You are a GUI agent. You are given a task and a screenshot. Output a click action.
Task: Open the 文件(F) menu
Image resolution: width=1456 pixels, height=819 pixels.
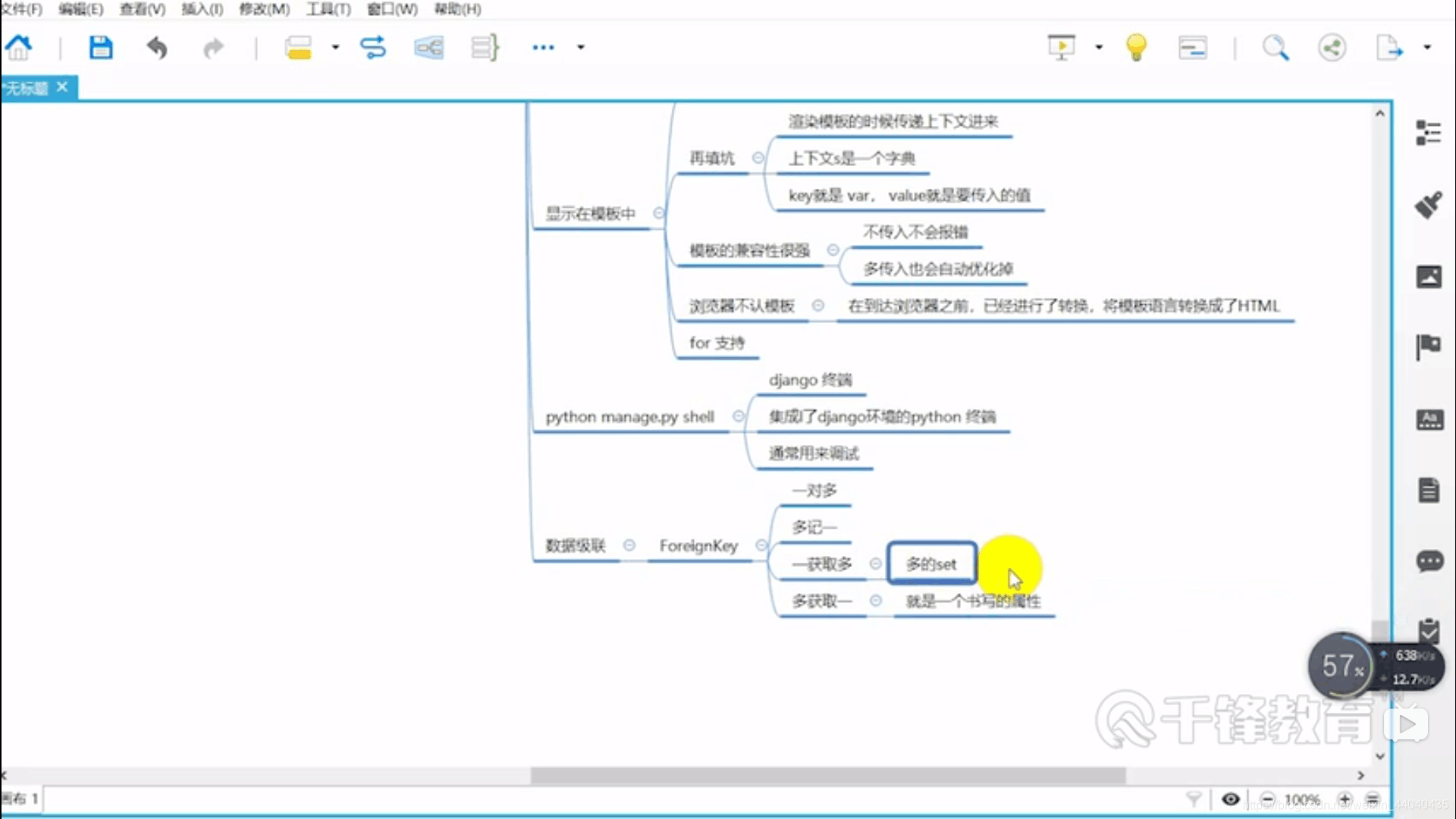point(21,9)
